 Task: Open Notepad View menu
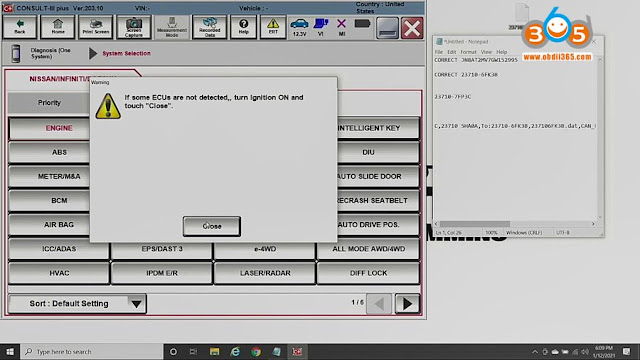[x=486, y=52]
